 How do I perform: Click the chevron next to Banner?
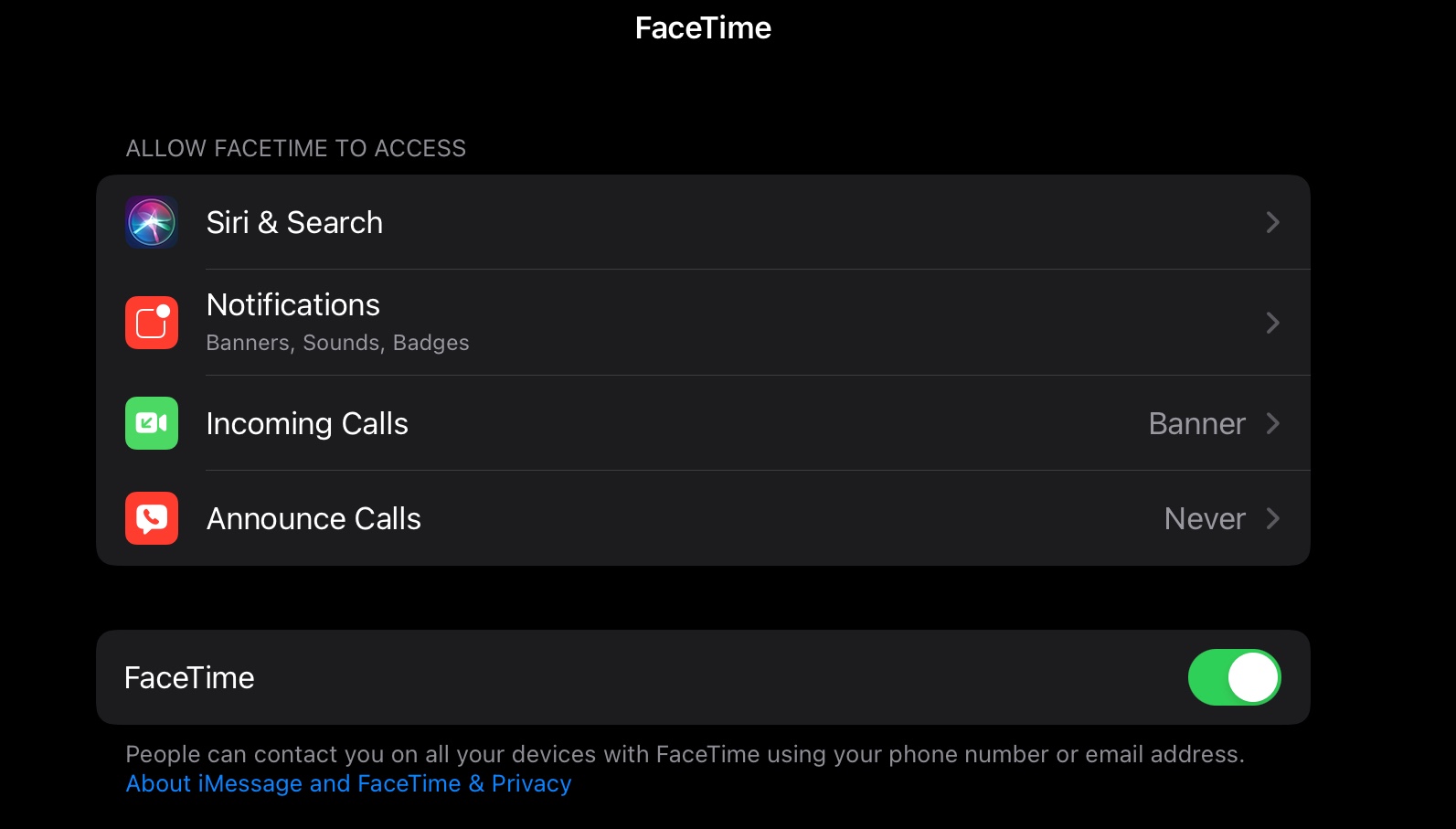(x=1272, y=423)
